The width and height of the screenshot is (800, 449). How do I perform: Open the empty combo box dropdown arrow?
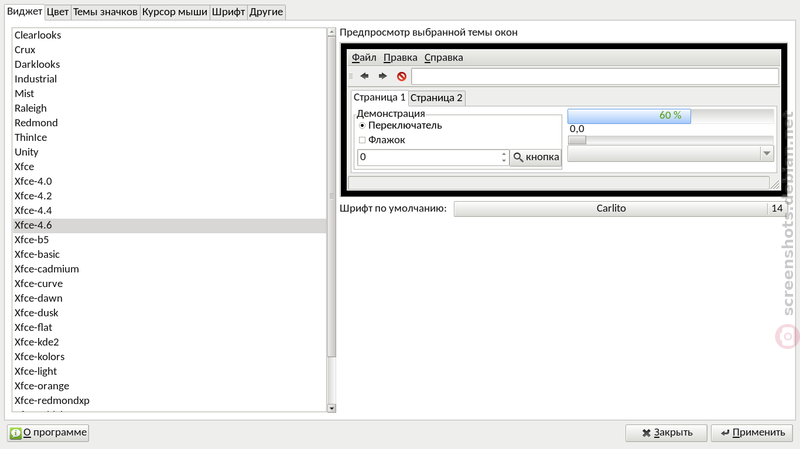click(x=766, y=154)
